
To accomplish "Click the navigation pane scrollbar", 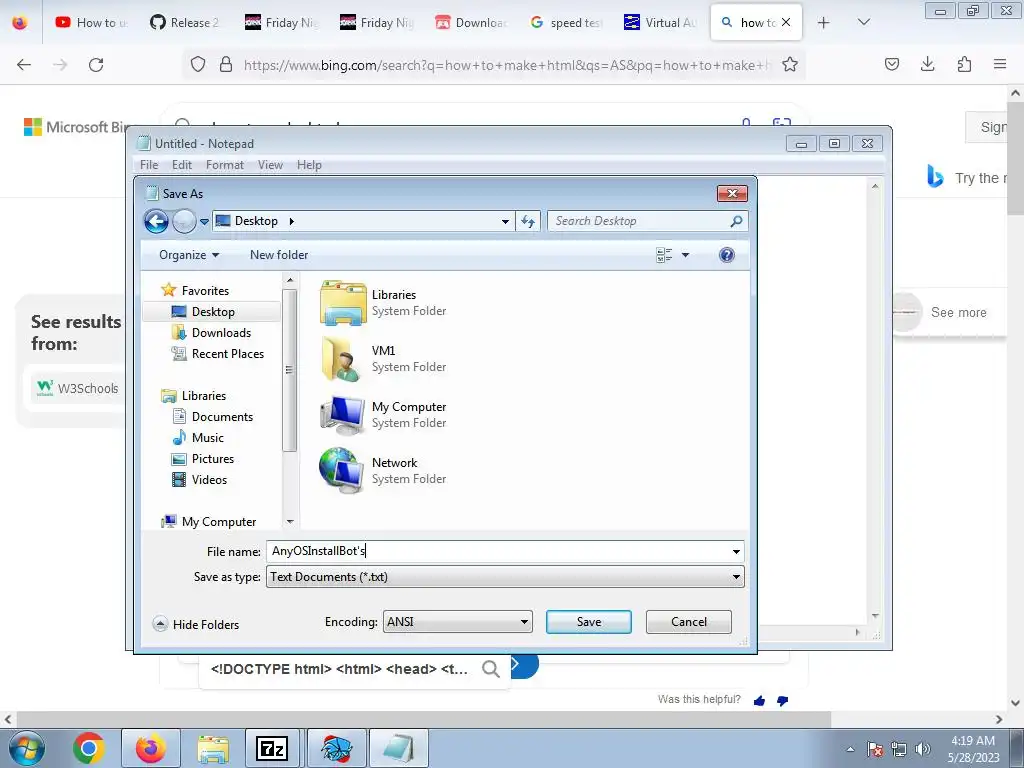I will pos(289,370).
